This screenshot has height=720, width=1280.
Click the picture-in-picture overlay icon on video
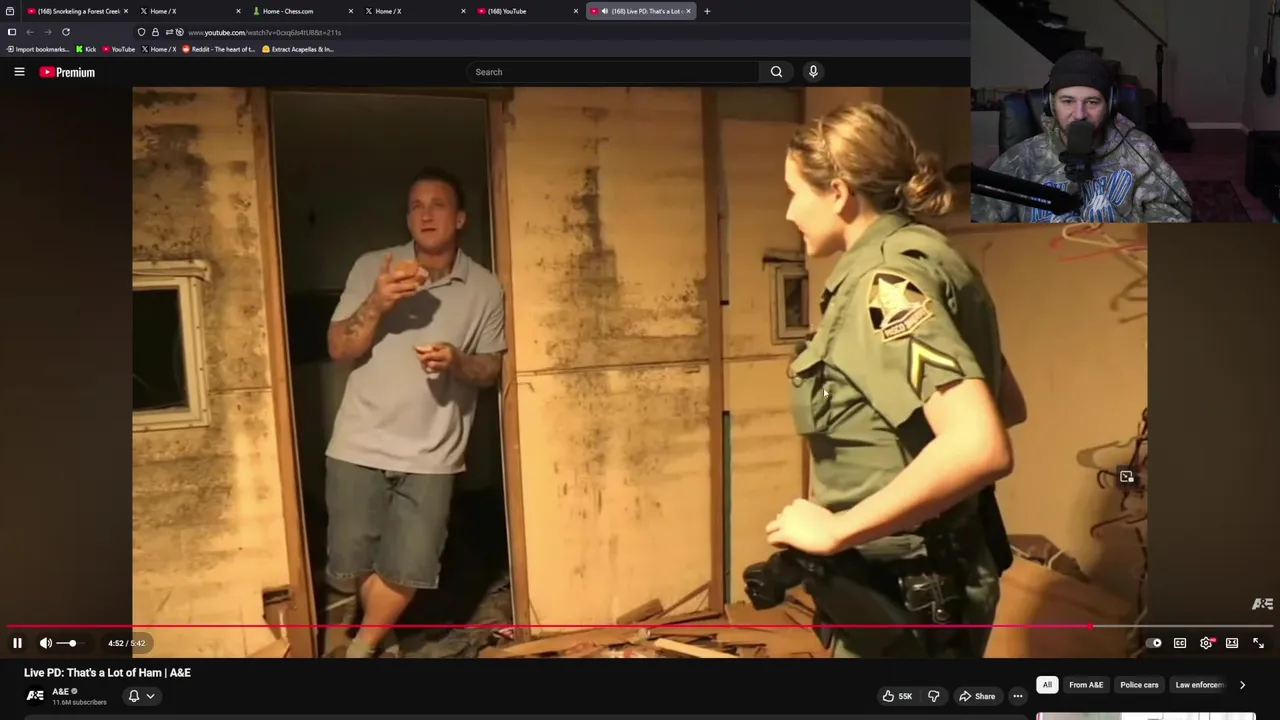click(x=1127, y=477)
